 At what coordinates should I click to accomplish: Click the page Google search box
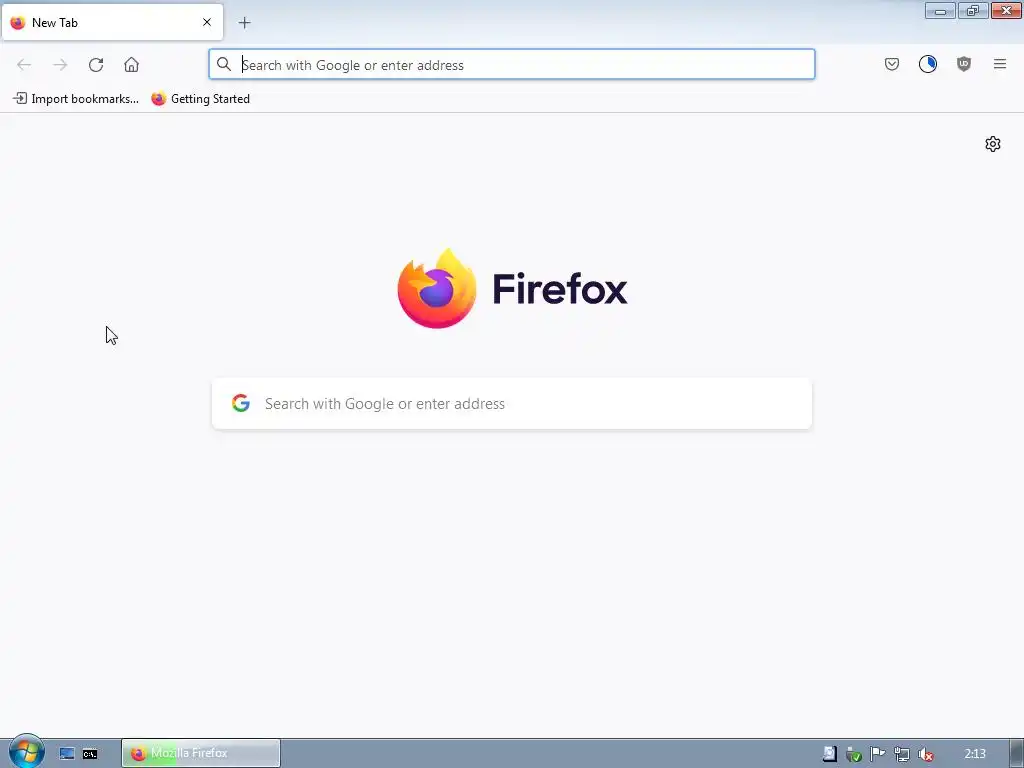coord(512,404)
